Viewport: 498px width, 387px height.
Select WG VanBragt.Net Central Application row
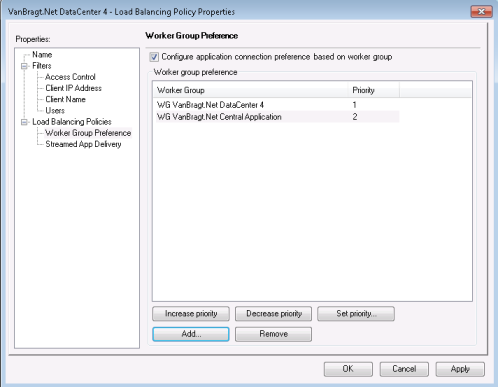pyautogui.click(x=277, y=117)
